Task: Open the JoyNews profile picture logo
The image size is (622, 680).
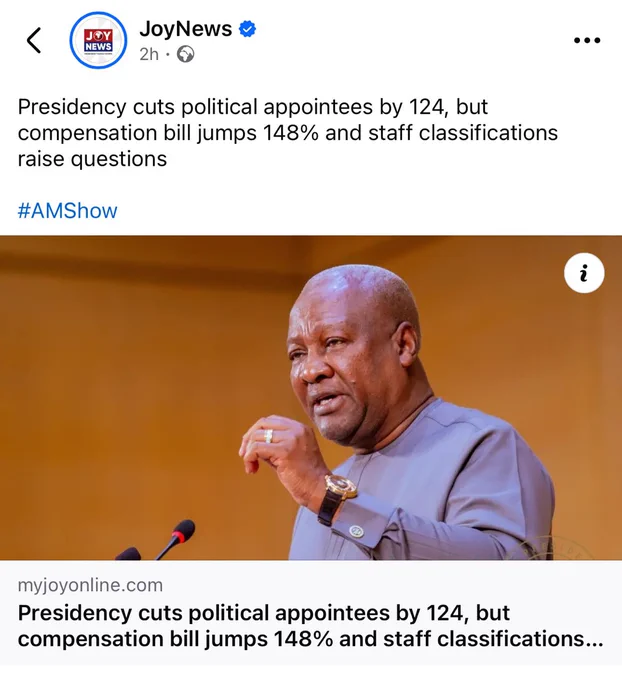Action: 98,40
